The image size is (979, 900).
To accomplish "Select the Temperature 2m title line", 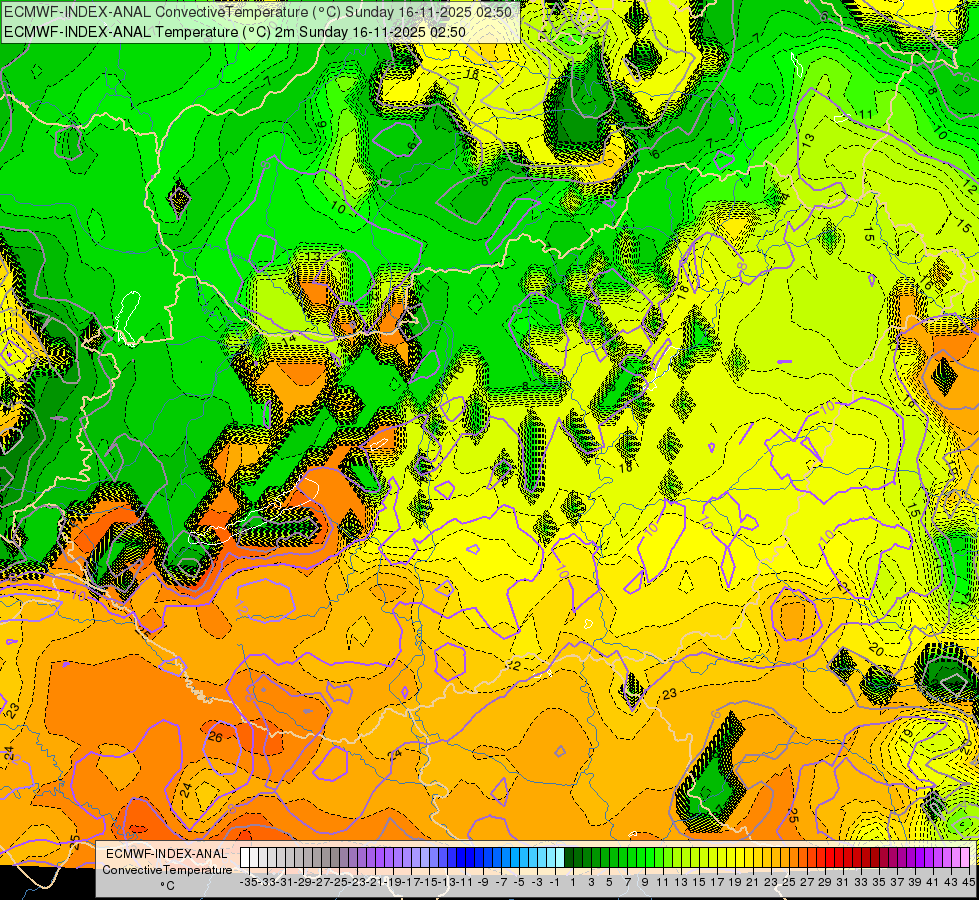I will click(x=235, y=32).
